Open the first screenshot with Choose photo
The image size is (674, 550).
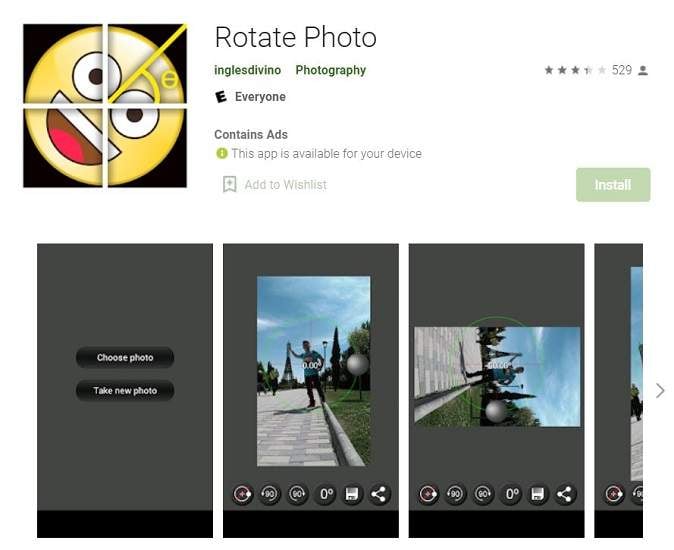click(x=125, y=391)
